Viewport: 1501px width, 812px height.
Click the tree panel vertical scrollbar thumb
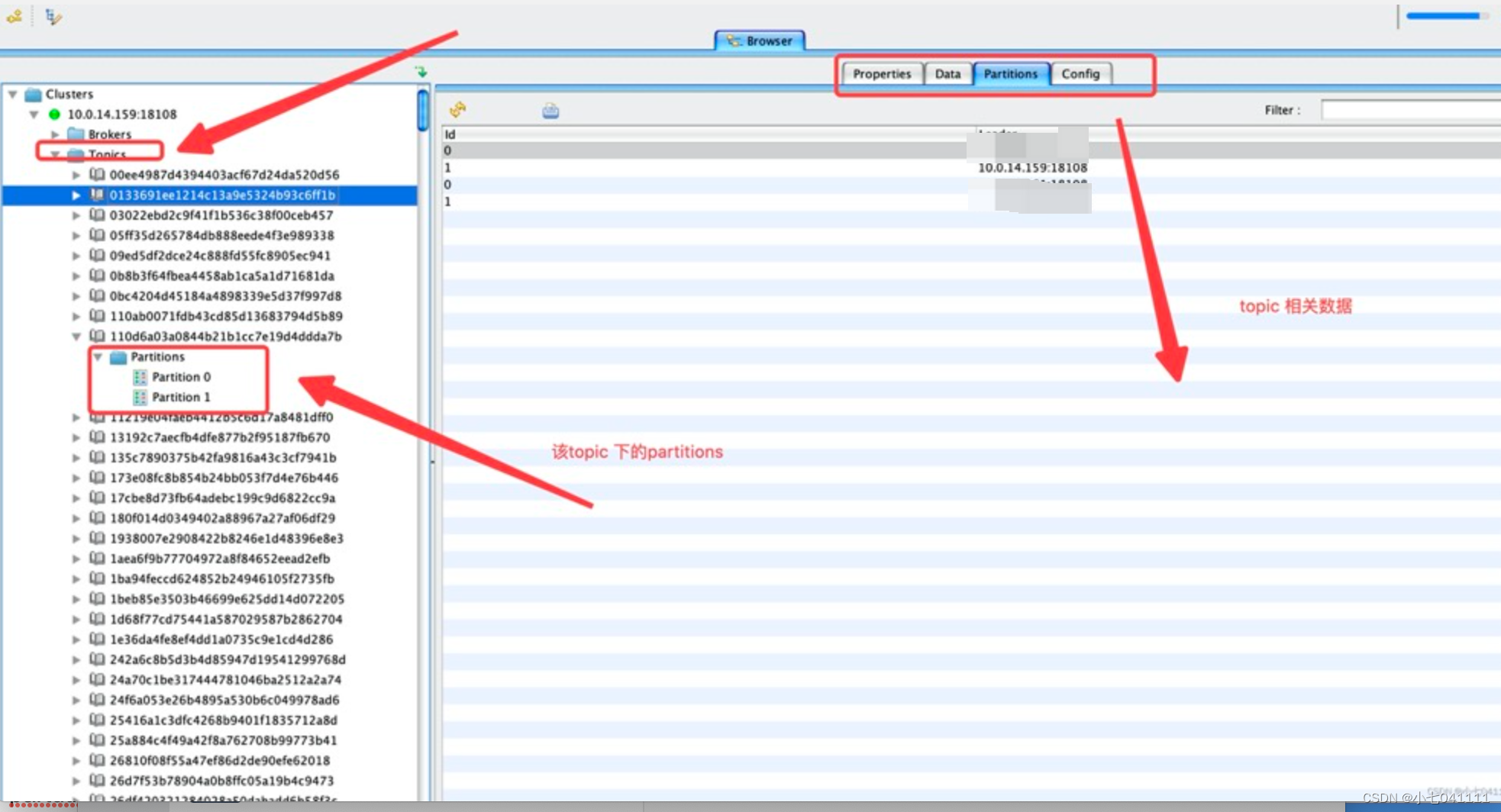tap(423, 111)
